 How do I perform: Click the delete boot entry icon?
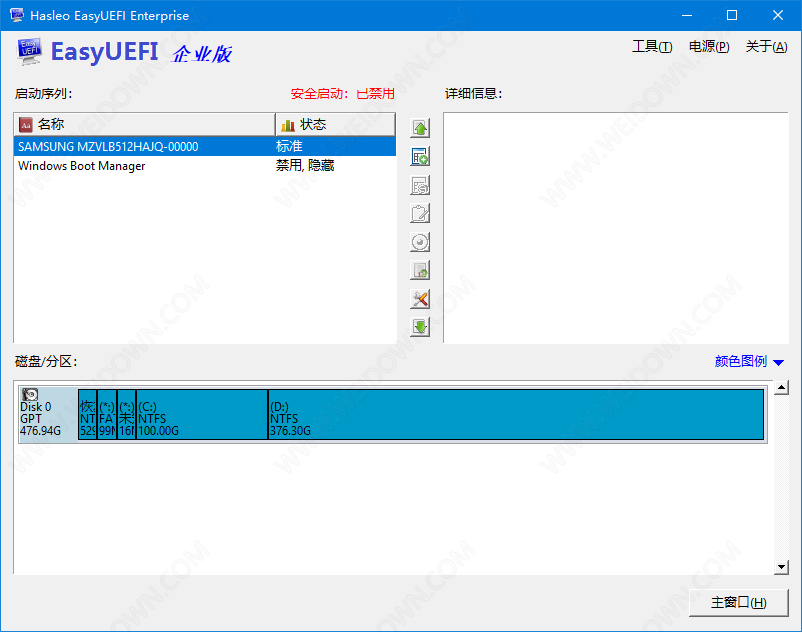coord(420,185)
